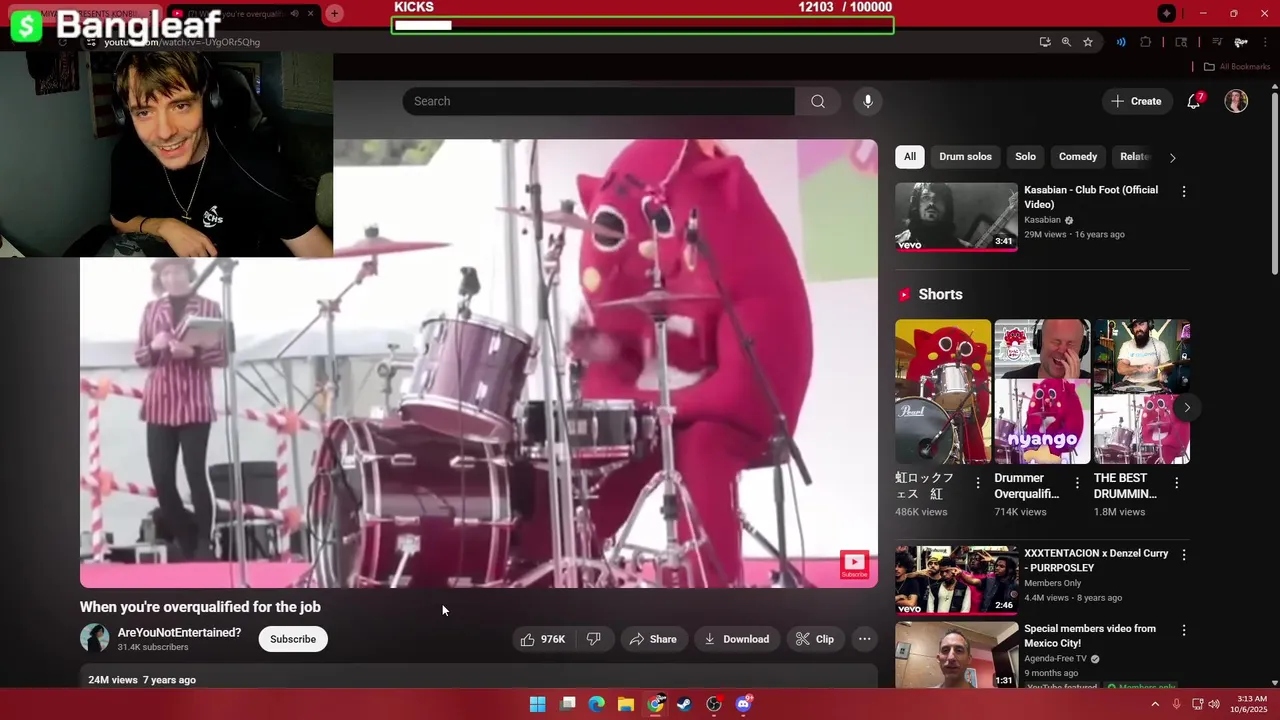Launch Microsoft Edge from taskbar
This screenshot has width=1280, height=720.
[x=596, y=704]
